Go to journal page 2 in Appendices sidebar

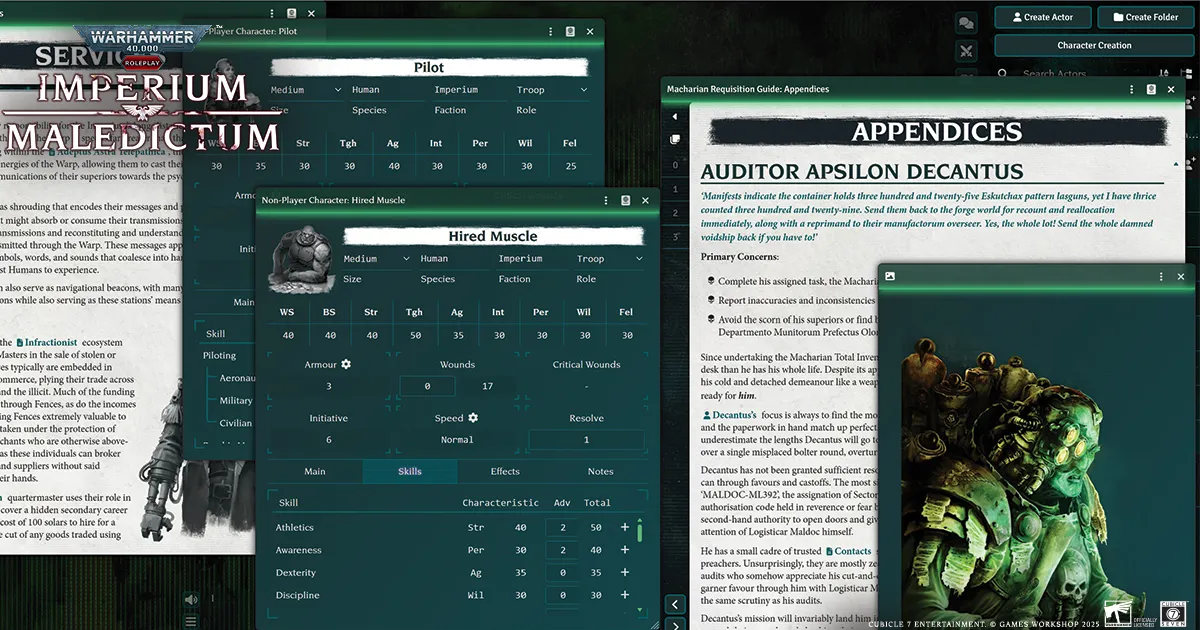(675, 213)
